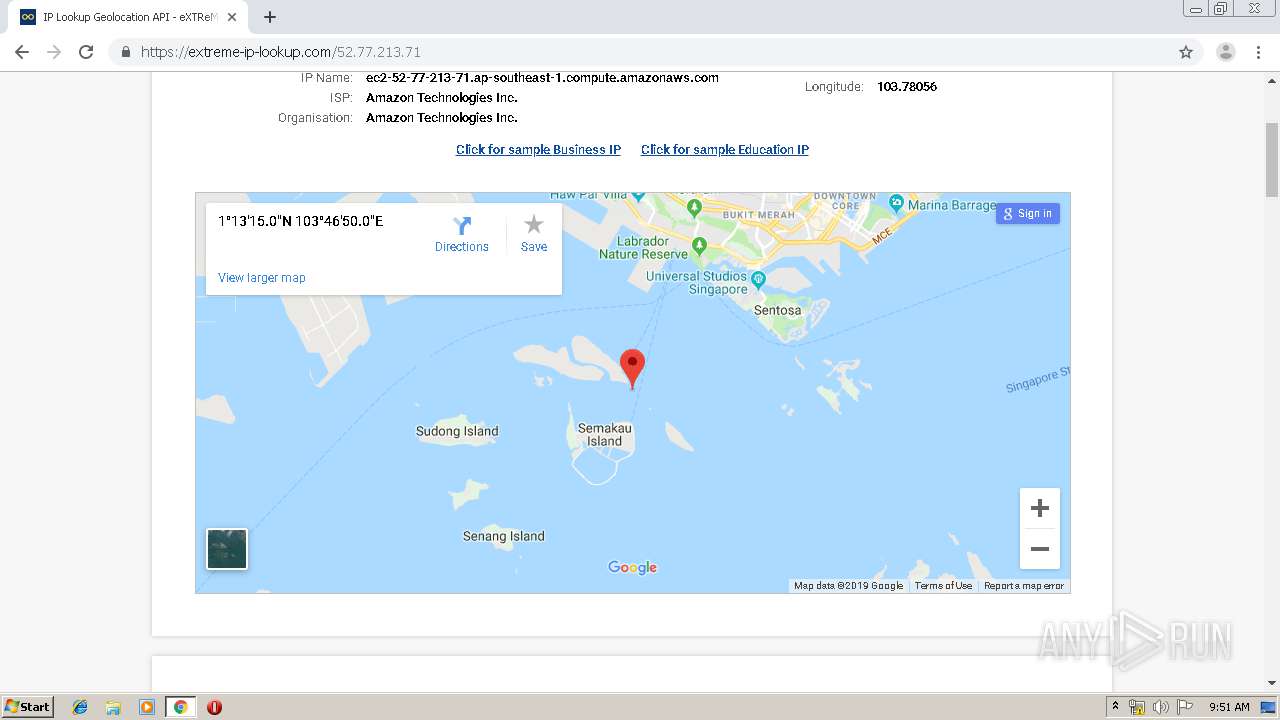The width and height of the screenshot is (1280, 720).
Task: Go back using browser back arrow
Action: 22,52
